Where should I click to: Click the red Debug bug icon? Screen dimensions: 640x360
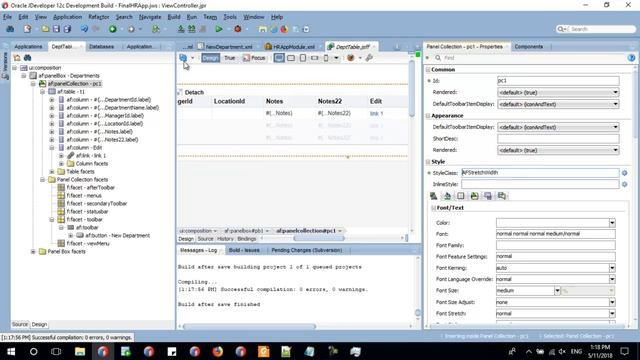point(238,29)
